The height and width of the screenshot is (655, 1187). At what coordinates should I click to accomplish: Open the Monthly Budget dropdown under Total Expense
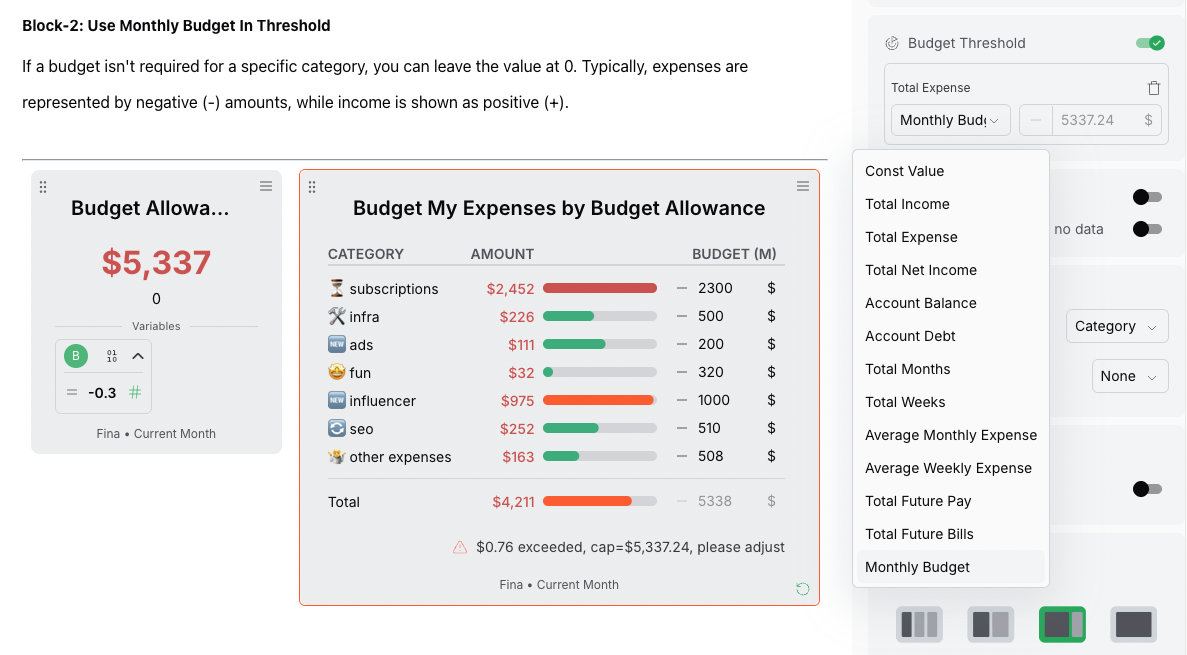[950, 119]
